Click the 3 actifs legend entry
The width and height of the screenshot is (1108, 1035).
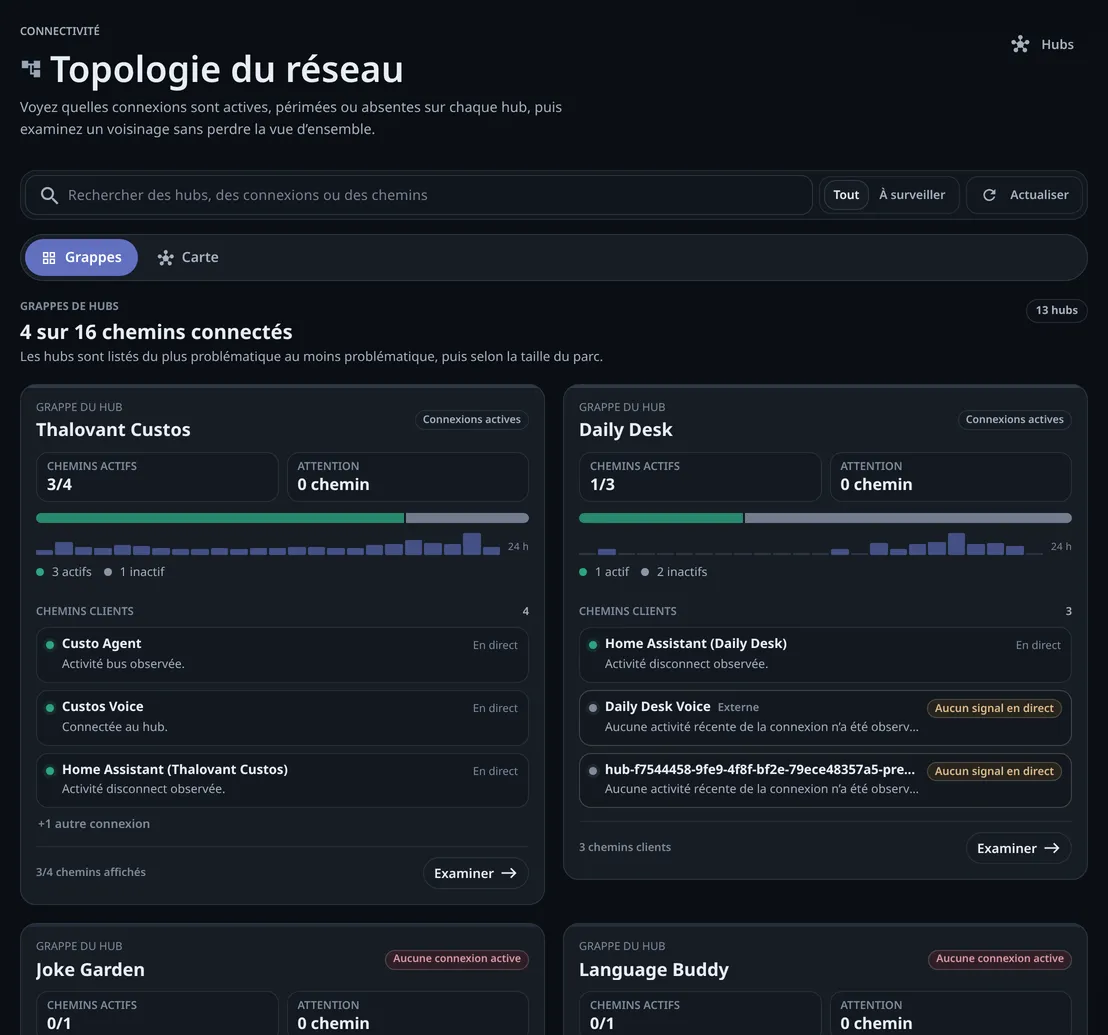pyautogui.click(x=64, y=572)
